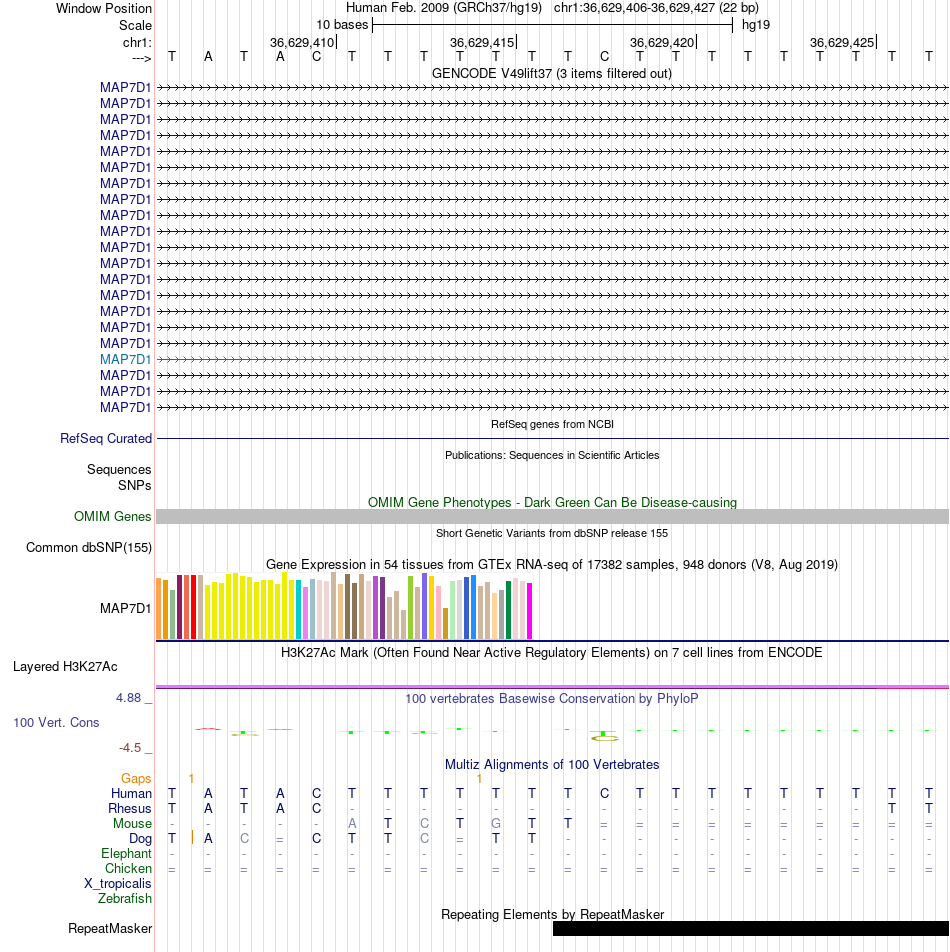Click the cyan bar in GTEx chart
This screenshot has height=952, width=950.
pyautogui.click(x=299, y=610)
